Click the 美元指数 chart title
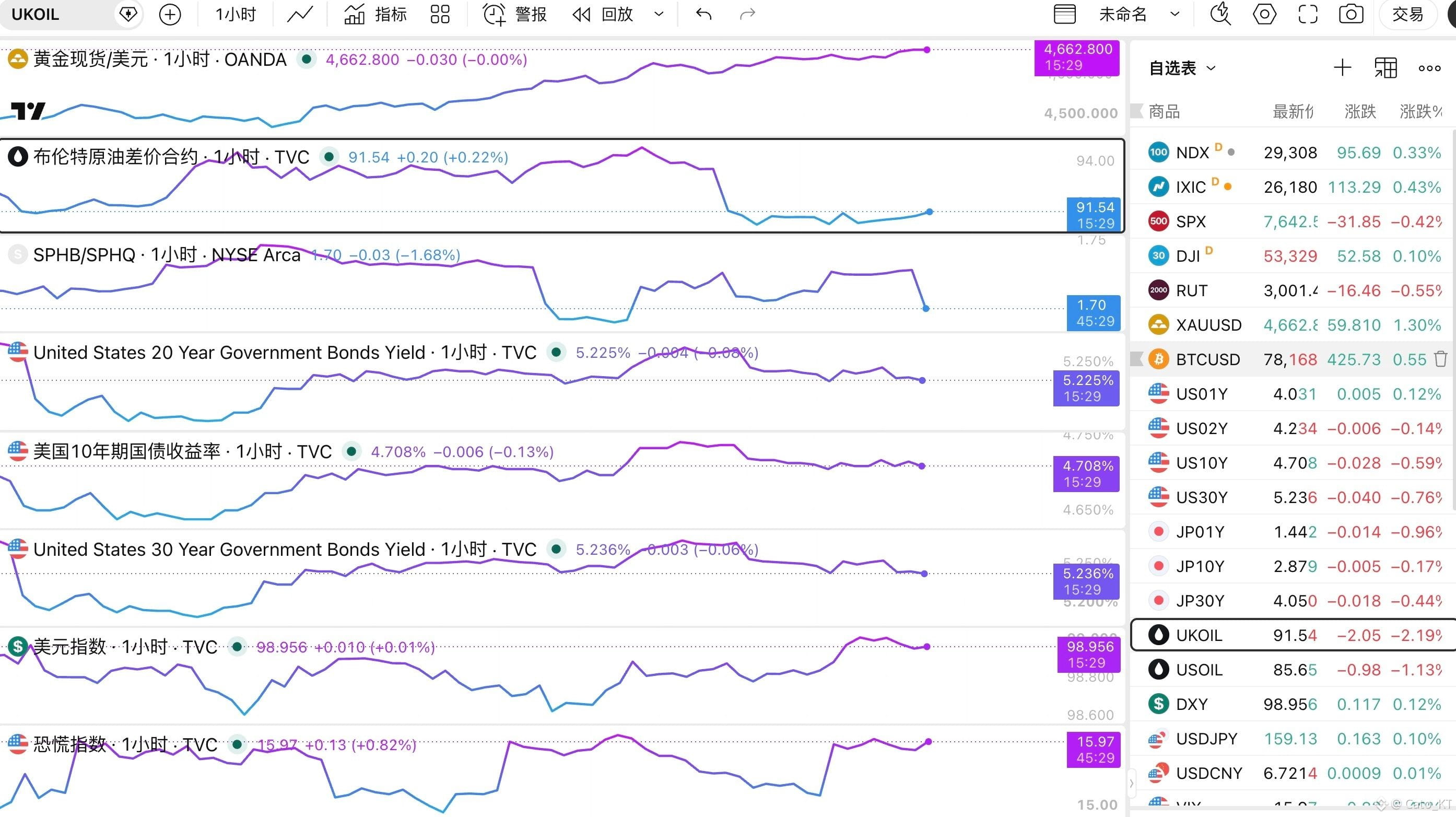 pyautogui.click(x=125, y=647)
